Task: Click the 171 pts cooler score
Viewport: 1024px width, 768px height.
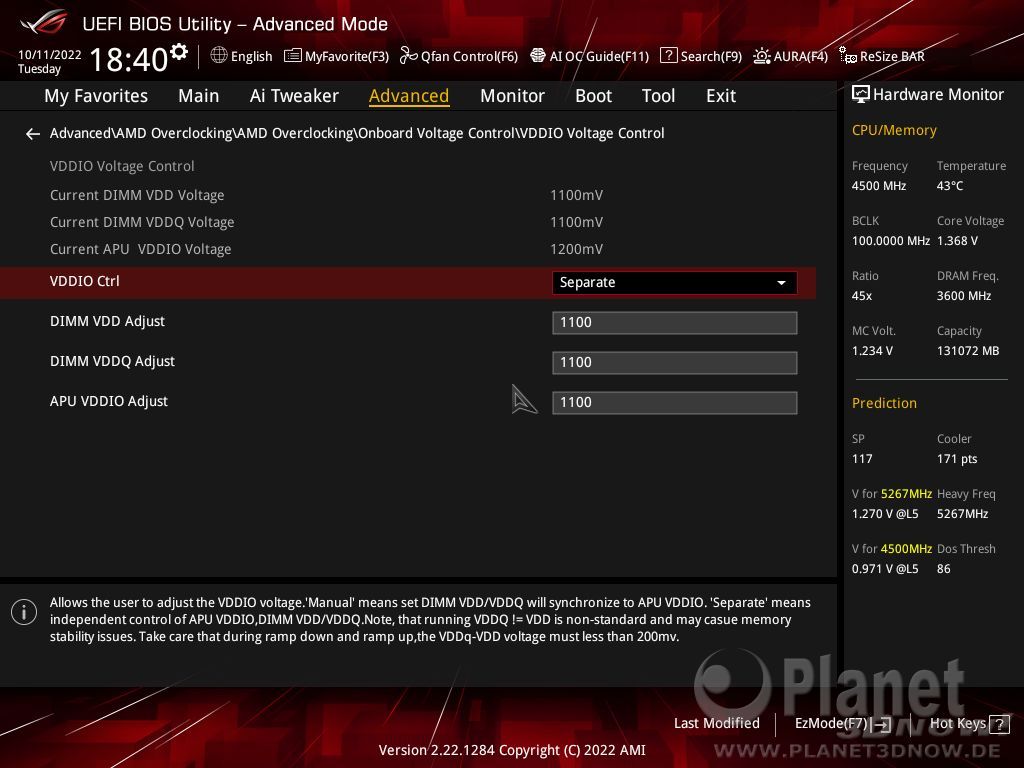Action: (957, 458)
